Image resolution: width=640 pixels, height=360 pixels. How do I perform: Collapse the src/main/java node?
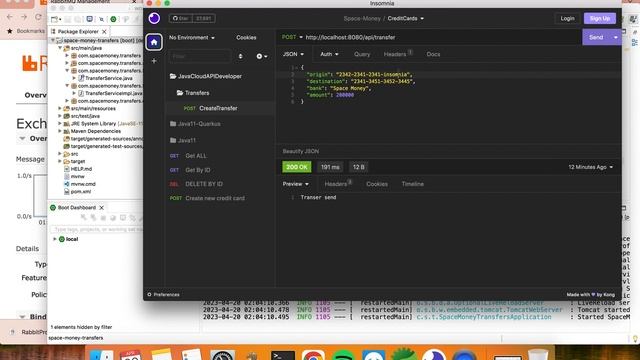point(60,48)
